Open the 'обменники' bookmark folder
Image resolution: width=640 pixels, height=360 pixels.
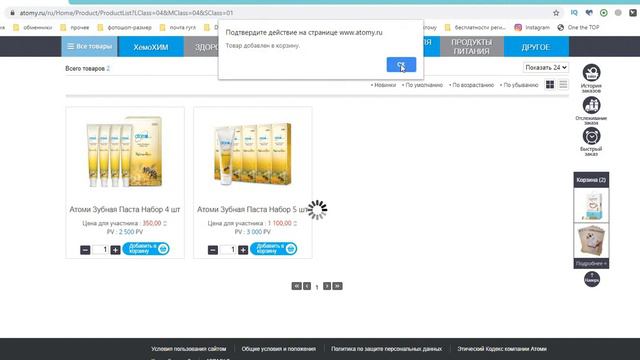click(x=33, y=27)
